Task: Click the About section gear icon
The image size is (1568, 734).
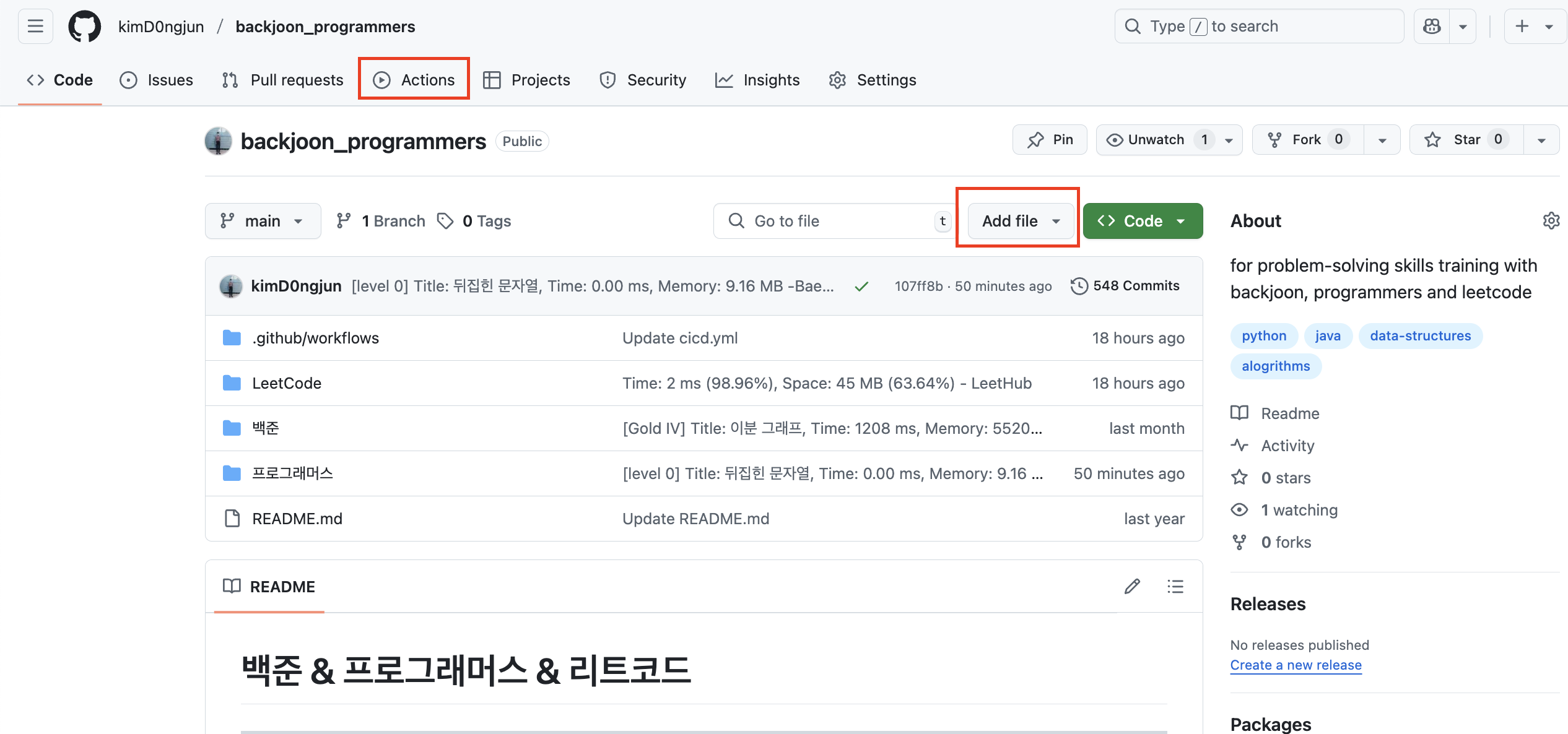Action: (1551, 221)
